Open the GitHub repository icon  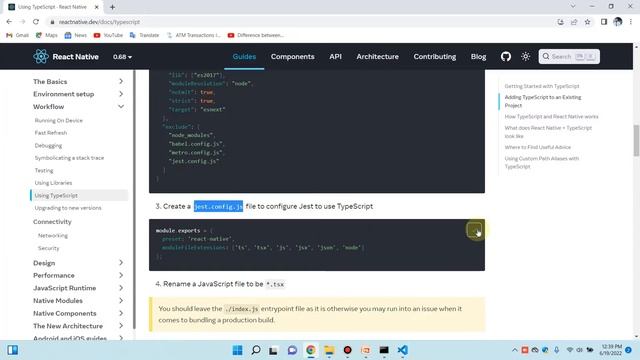[x=506, y=56]
